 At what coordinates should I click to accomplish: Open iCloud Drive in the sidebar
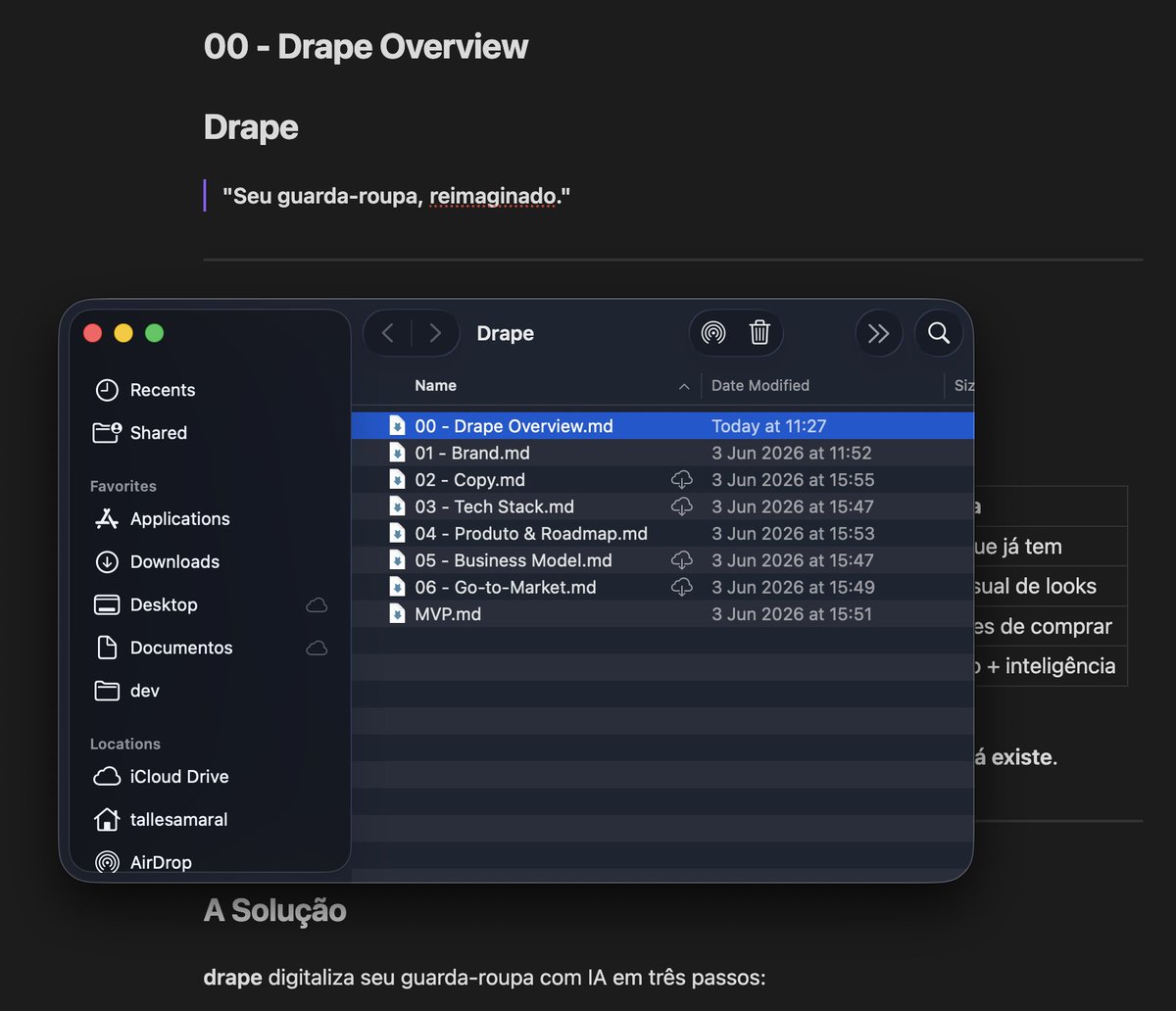[210, 777]
